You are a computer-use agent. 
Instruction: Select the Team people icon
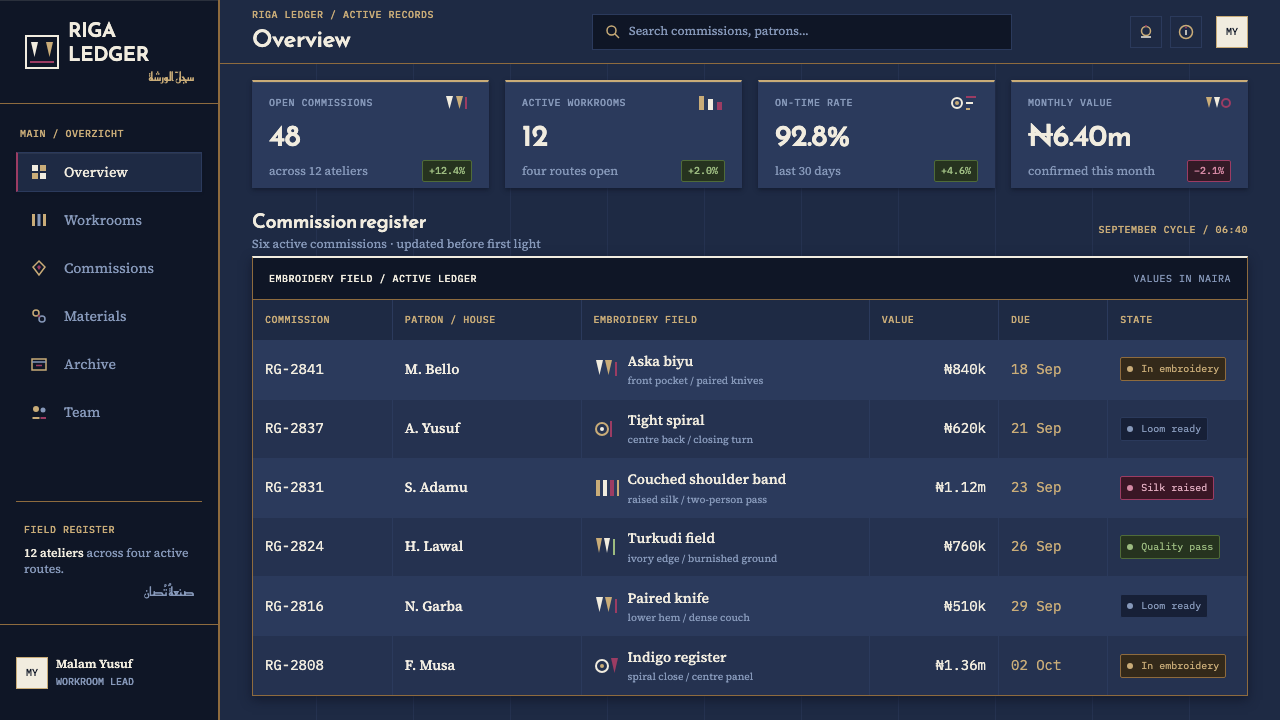[x=39, y=412]
